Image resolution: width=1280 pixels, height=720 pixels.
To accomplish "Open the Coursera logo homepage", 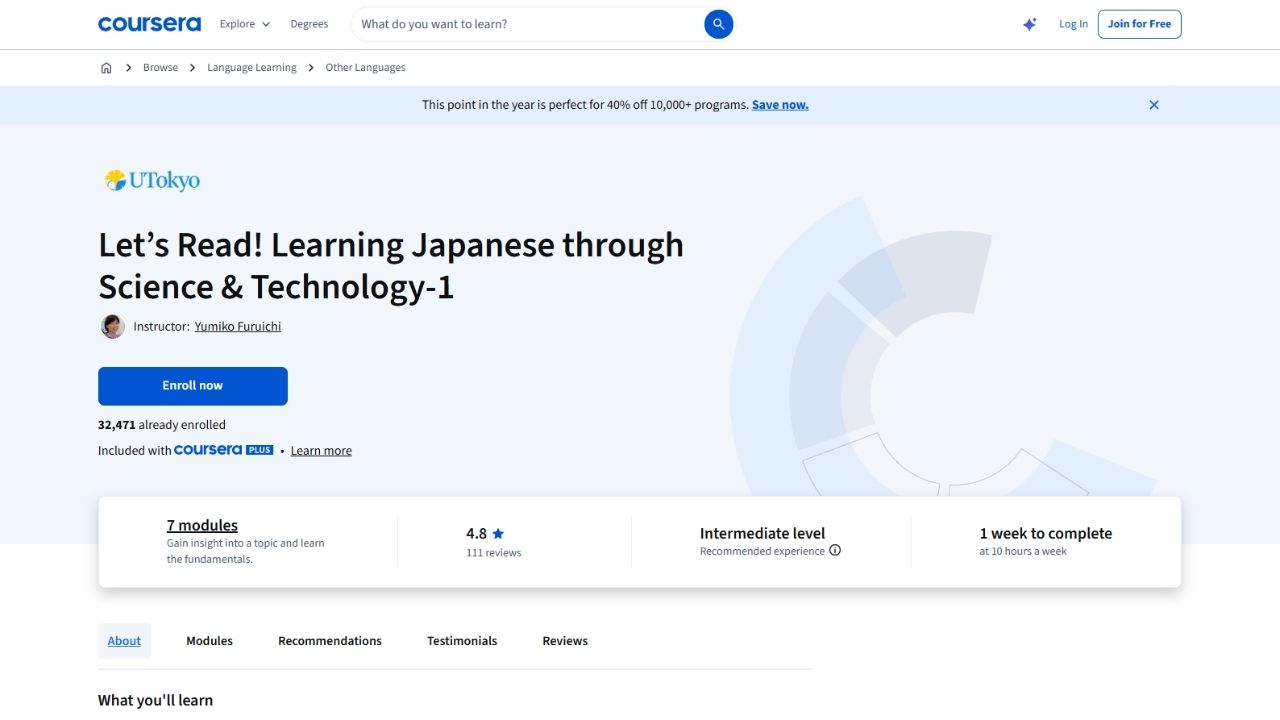I will tap(149, 24).
